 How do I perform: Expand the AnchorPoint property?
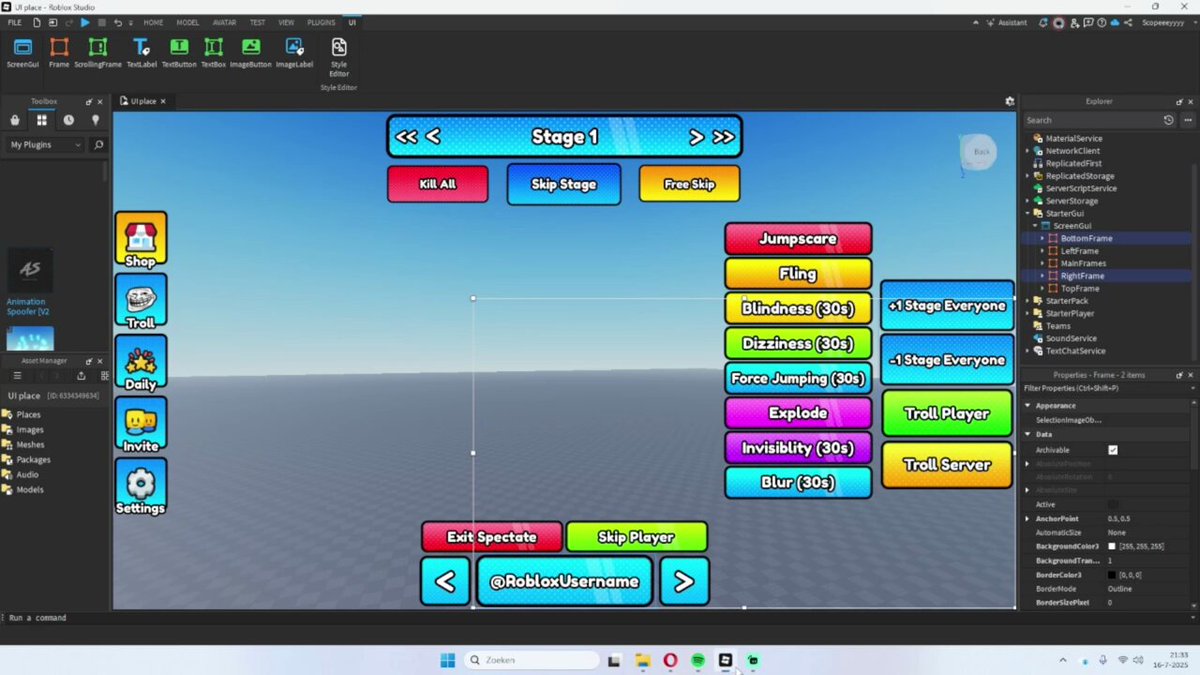pos(1027,519)
